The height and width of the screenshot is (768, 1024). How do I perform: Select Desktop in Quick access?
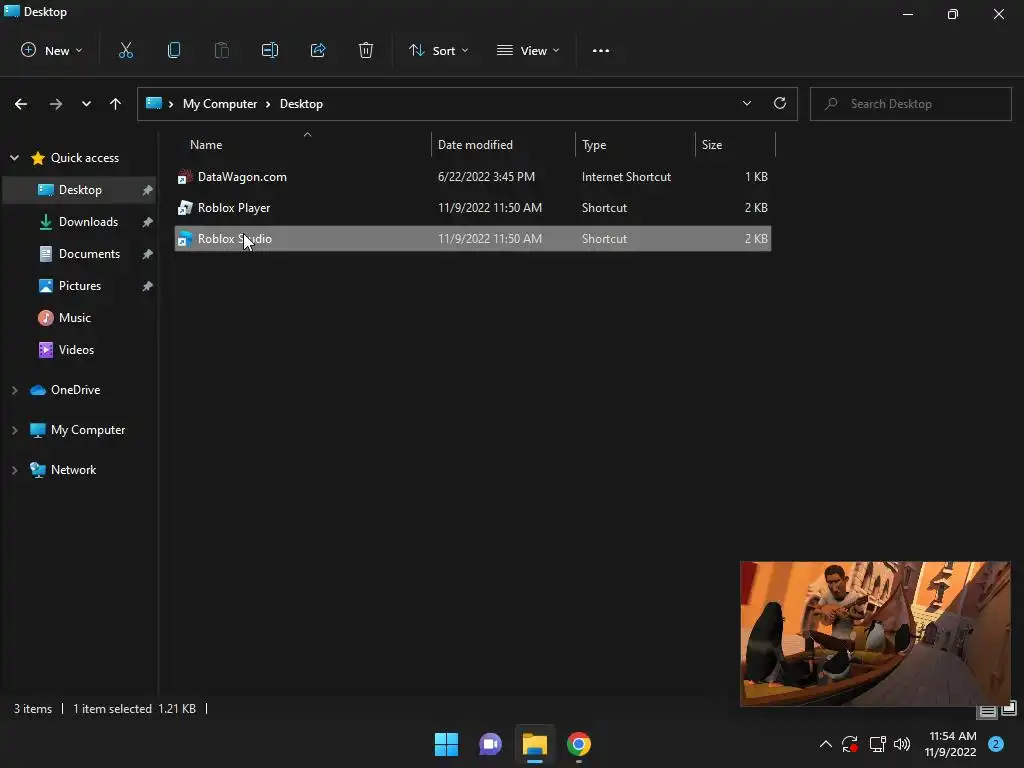(80, 190)
